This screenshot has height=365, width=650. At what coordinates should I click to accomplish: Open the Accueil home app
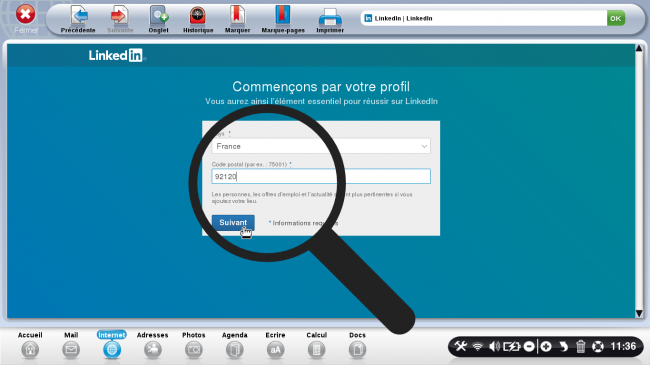pyautogui.click(x=30, y=350)
